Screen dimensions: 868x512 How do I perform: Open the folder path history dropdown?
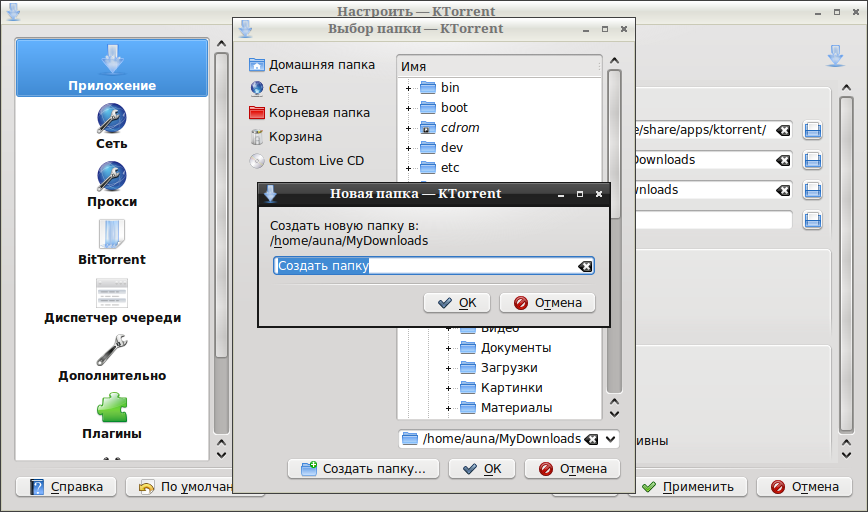point(611,439)
